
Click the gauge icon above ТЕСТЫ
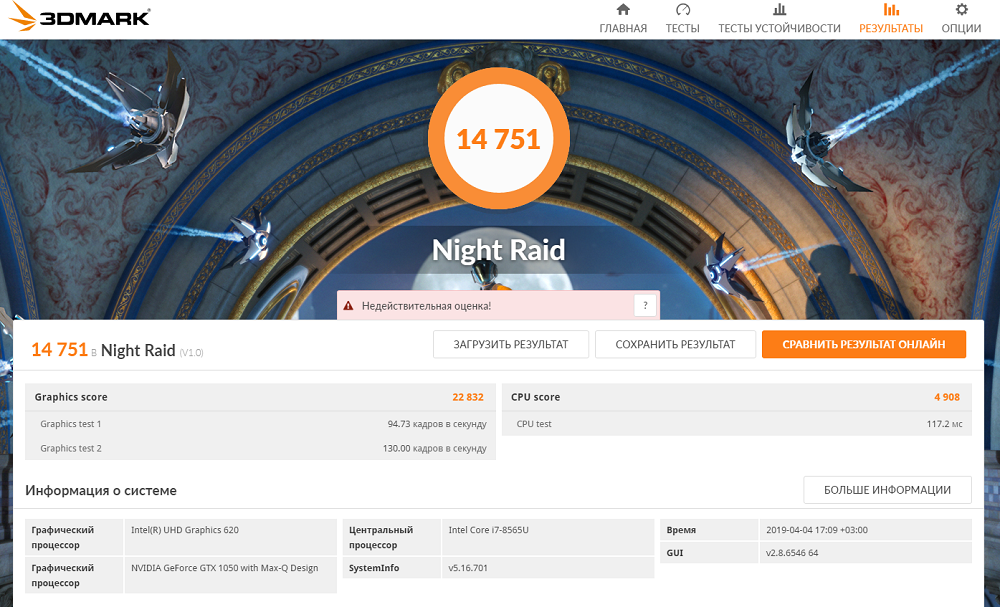pyautogui.click(x=682, y=10)
